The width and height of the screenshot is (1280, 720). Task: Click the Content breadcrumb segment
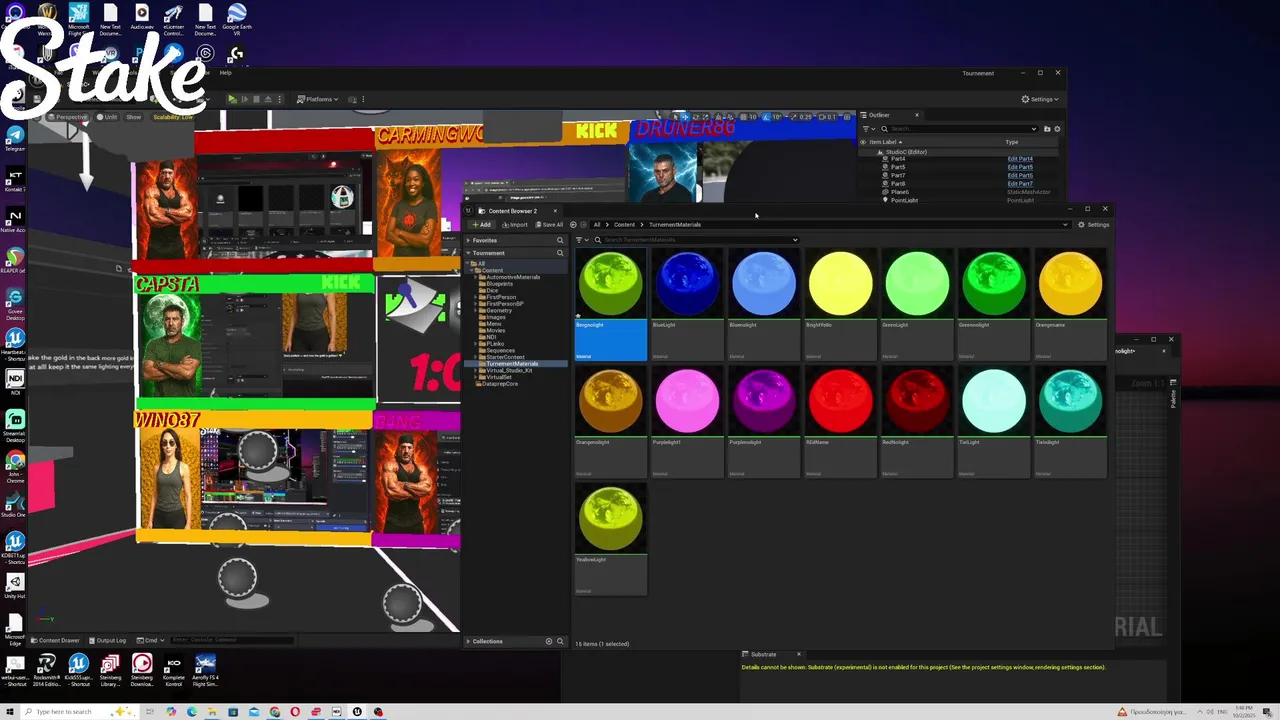[x=624, y=225]
